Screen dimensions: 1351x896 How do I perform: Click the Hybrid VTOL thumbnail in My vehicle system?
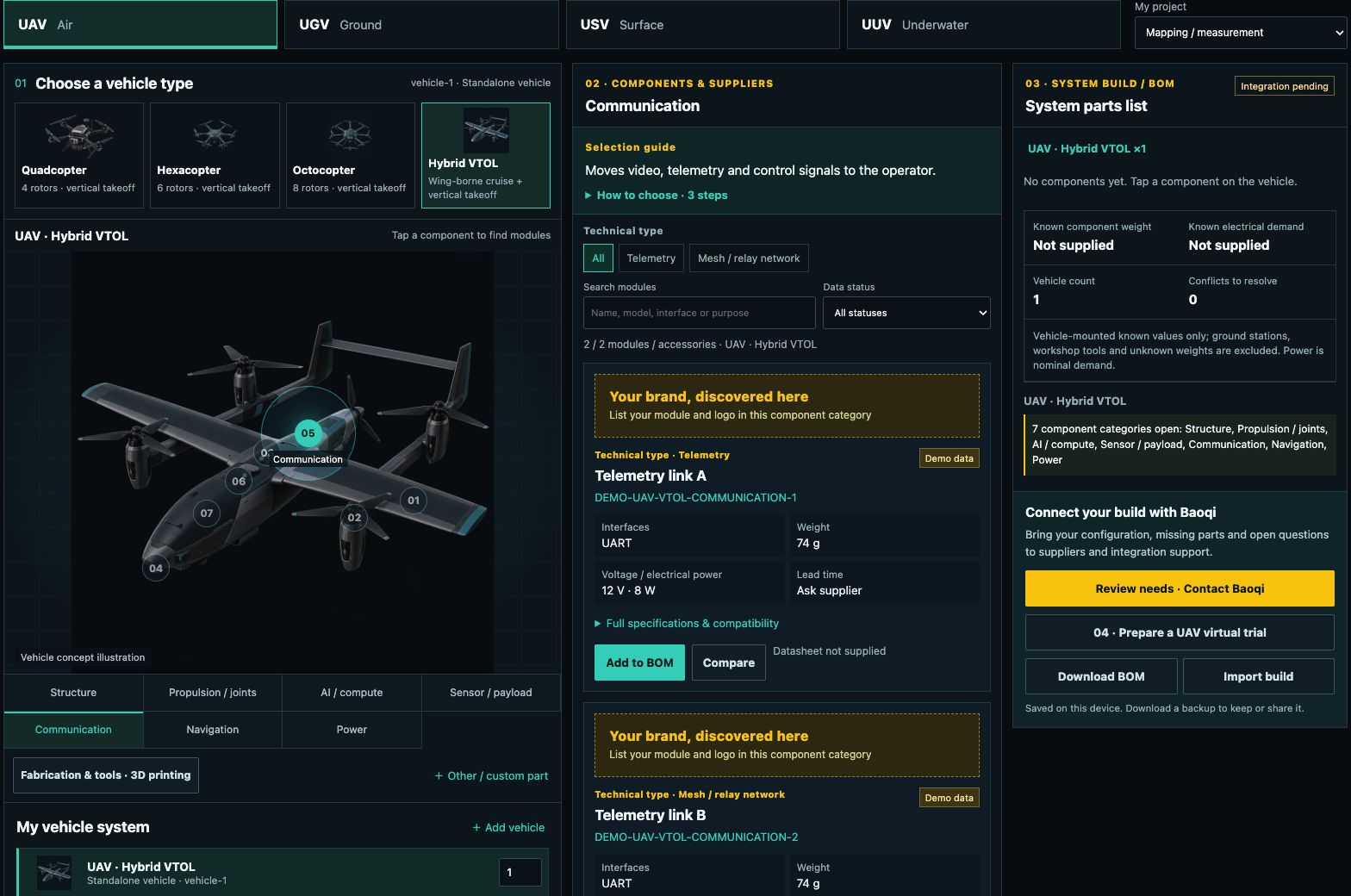click(54, 873)
